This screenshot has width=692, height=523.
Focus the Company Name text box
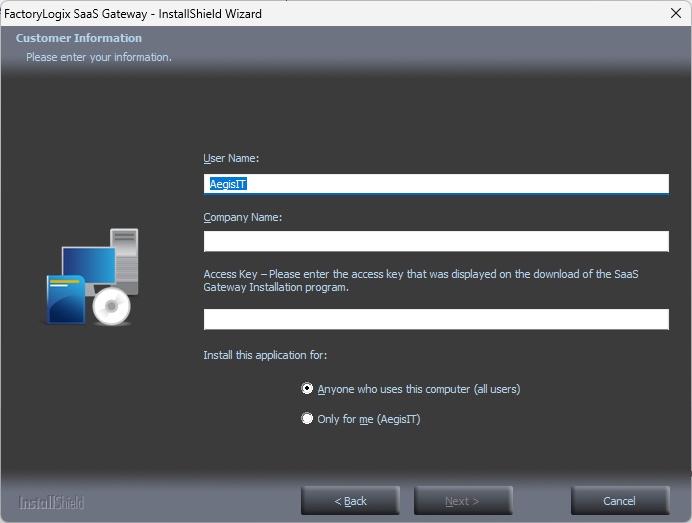click(x=436, y=241)
